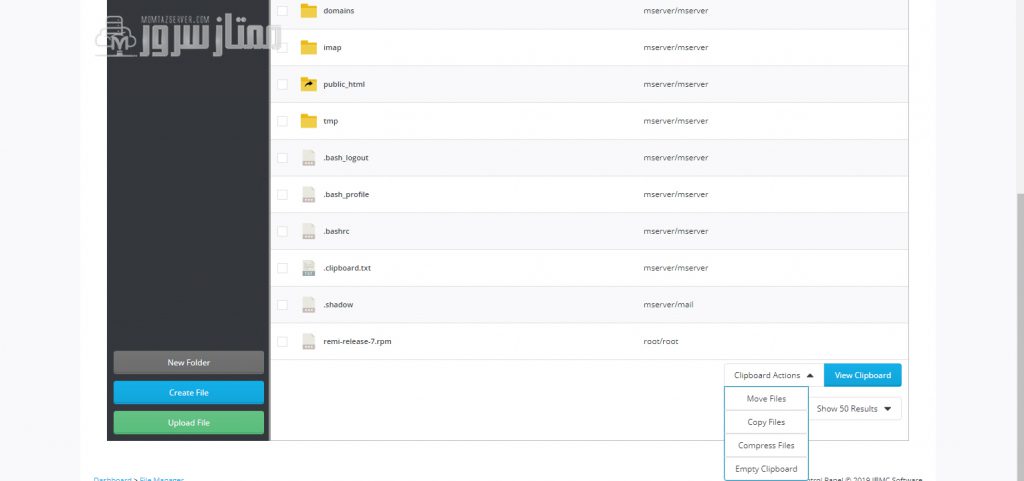1024x481 pixels.
Task: Open the tmp folder icon
Action: 308,121
